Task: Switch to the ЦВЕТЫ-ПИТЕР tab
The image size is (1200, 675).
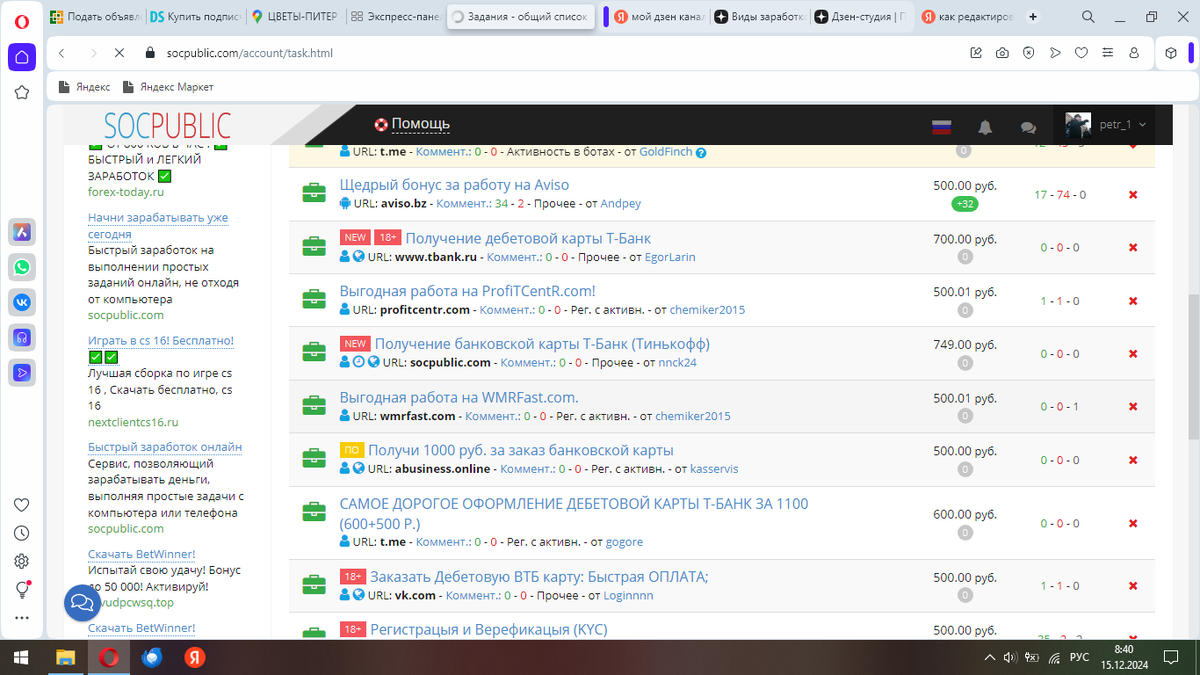Action: [x=296, y=17]
